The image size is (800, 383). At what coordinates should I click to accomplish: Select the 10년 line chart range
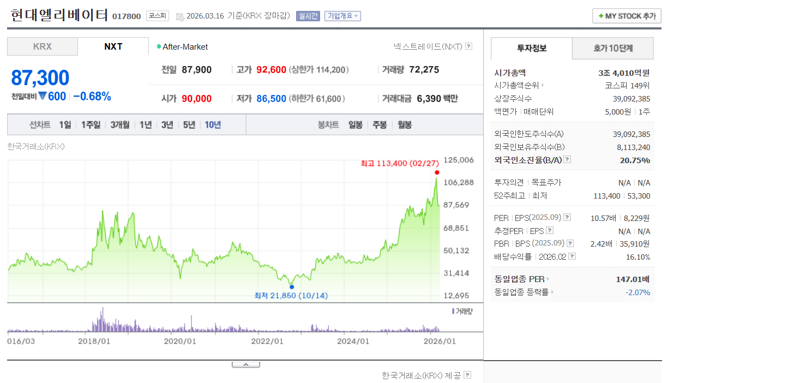tap(213, 124)
